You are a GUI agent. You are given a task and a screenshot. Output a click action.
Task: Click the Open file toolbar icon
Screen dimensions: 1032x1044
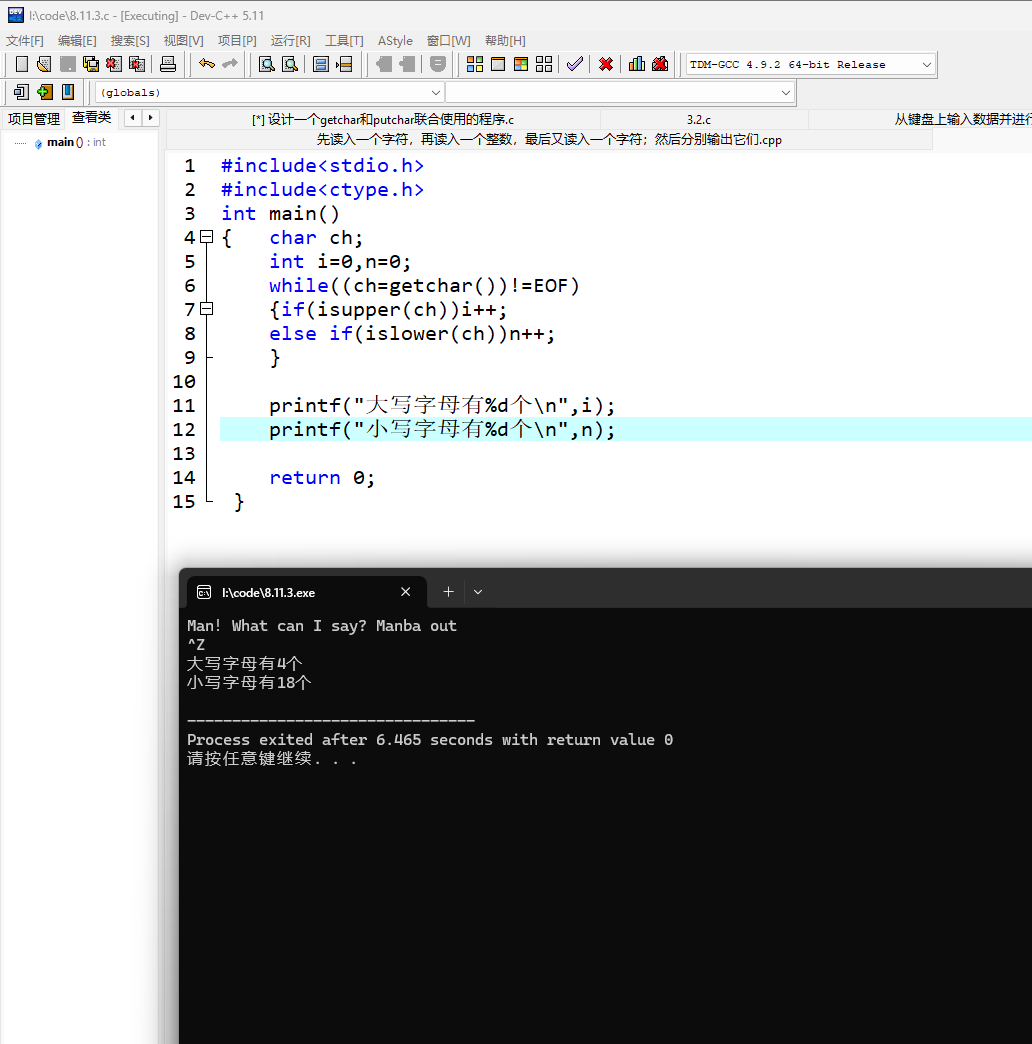[44, 64]
